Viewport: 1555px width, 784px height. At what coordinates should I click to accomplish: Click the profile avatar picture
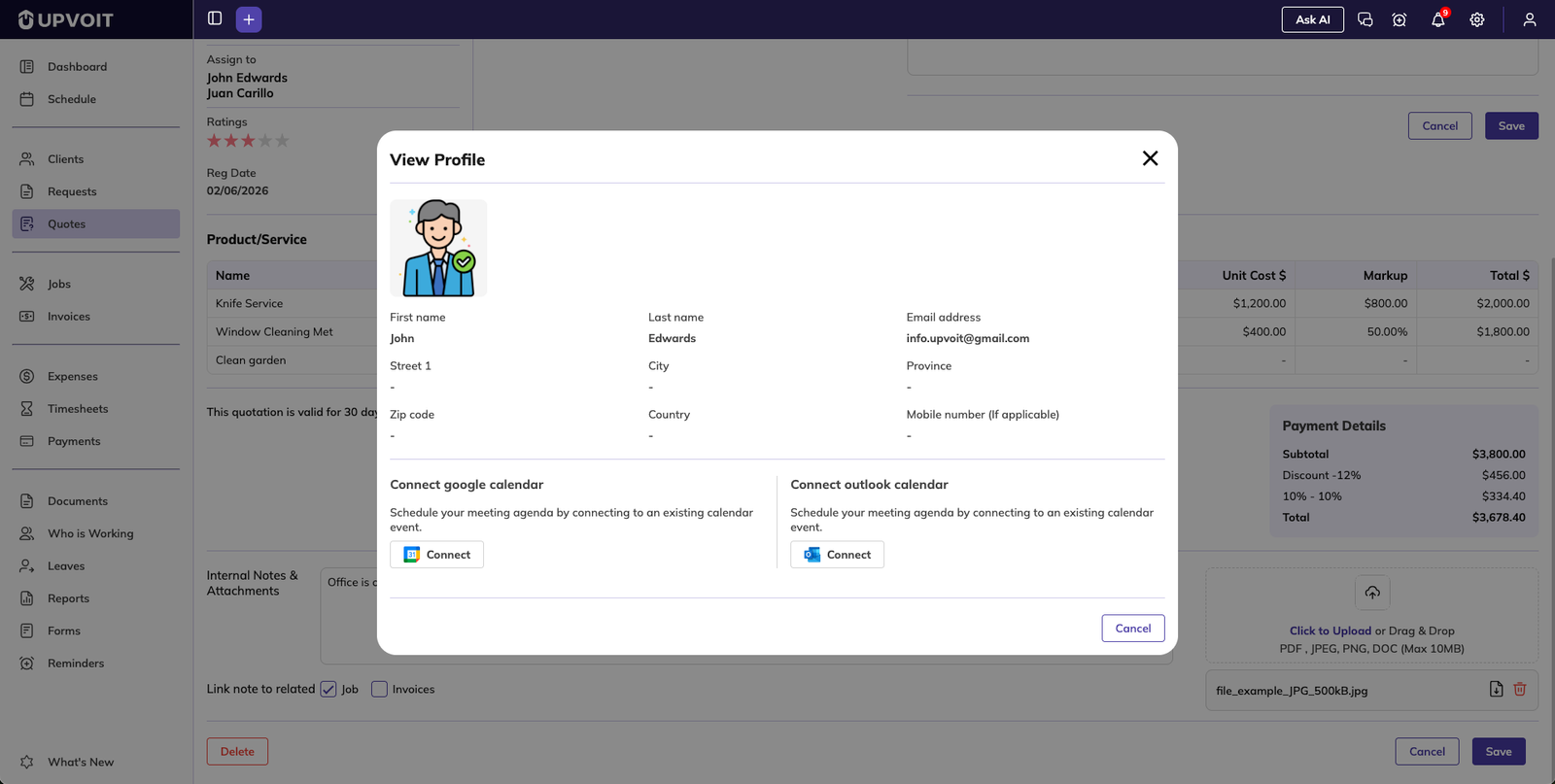438,249
